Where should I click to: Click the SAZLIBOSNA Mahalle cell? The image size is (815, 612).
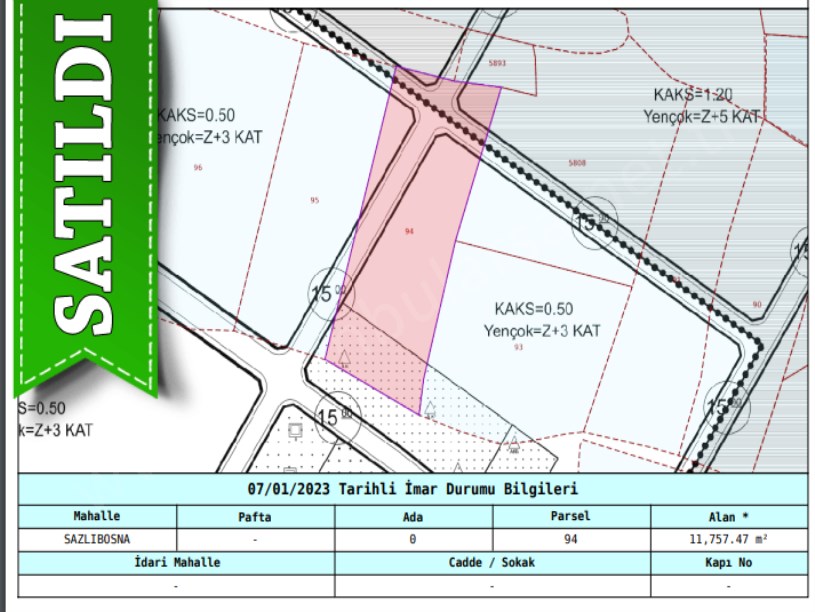(x=97, y=539)
